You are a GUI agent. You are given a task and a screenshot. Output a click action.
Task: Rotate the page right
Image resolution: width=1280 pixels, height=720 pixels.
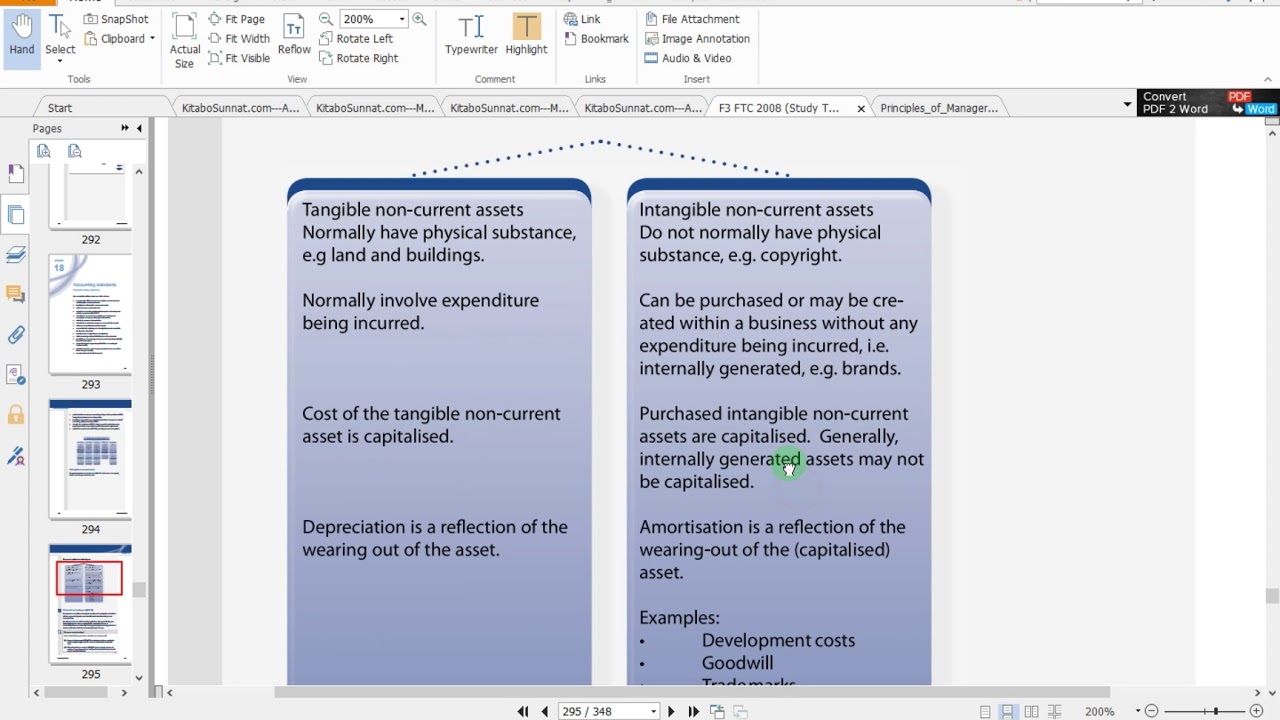(358, 58)
